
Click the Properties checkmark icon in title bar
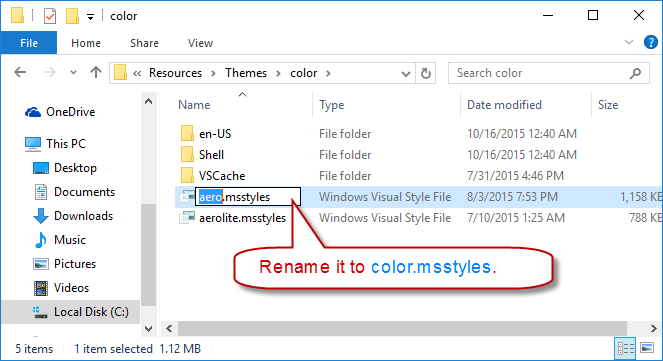tap(50, 16)
